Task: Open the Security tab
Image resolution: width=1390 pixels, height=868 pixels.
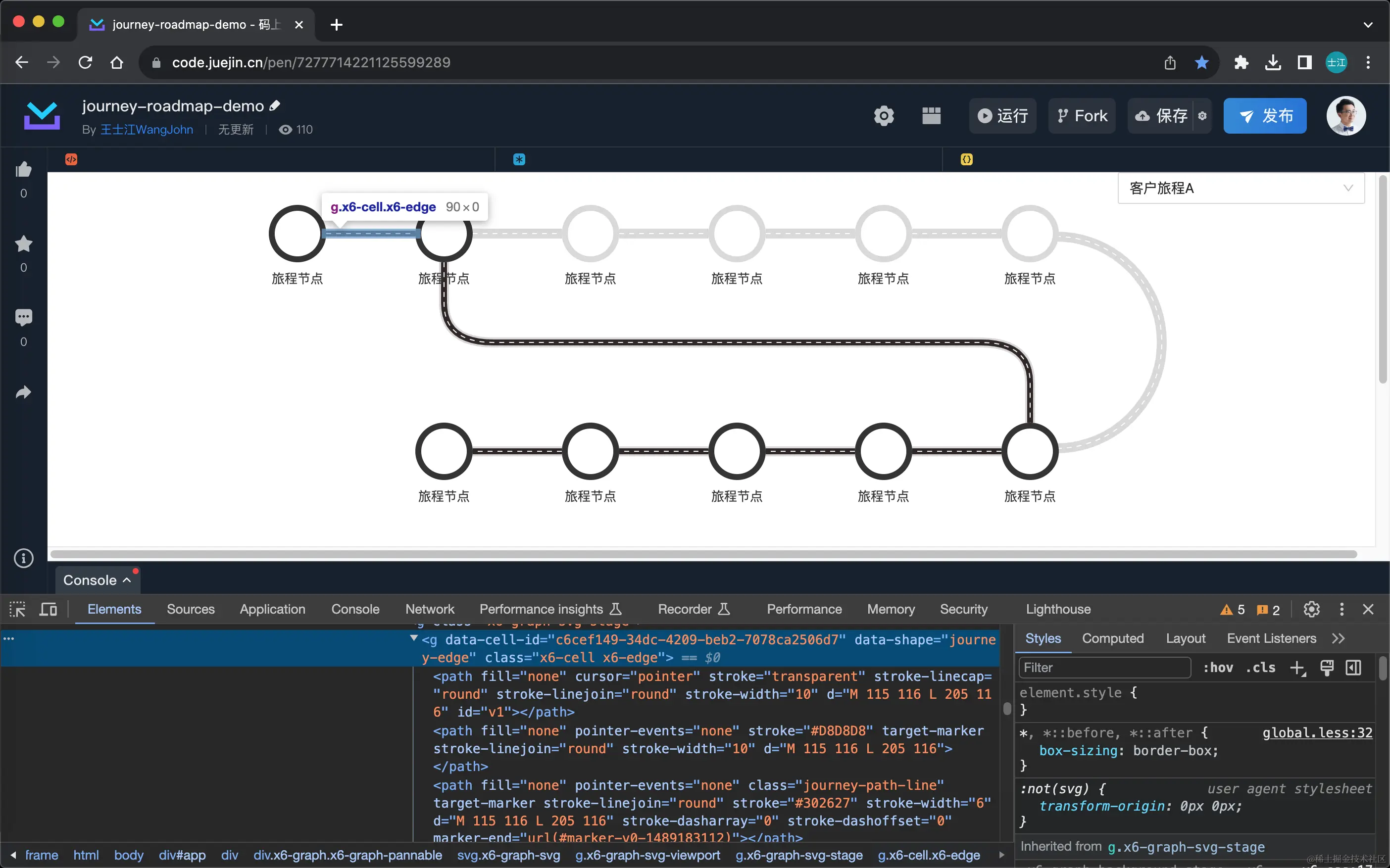Action: pos(963,609)
